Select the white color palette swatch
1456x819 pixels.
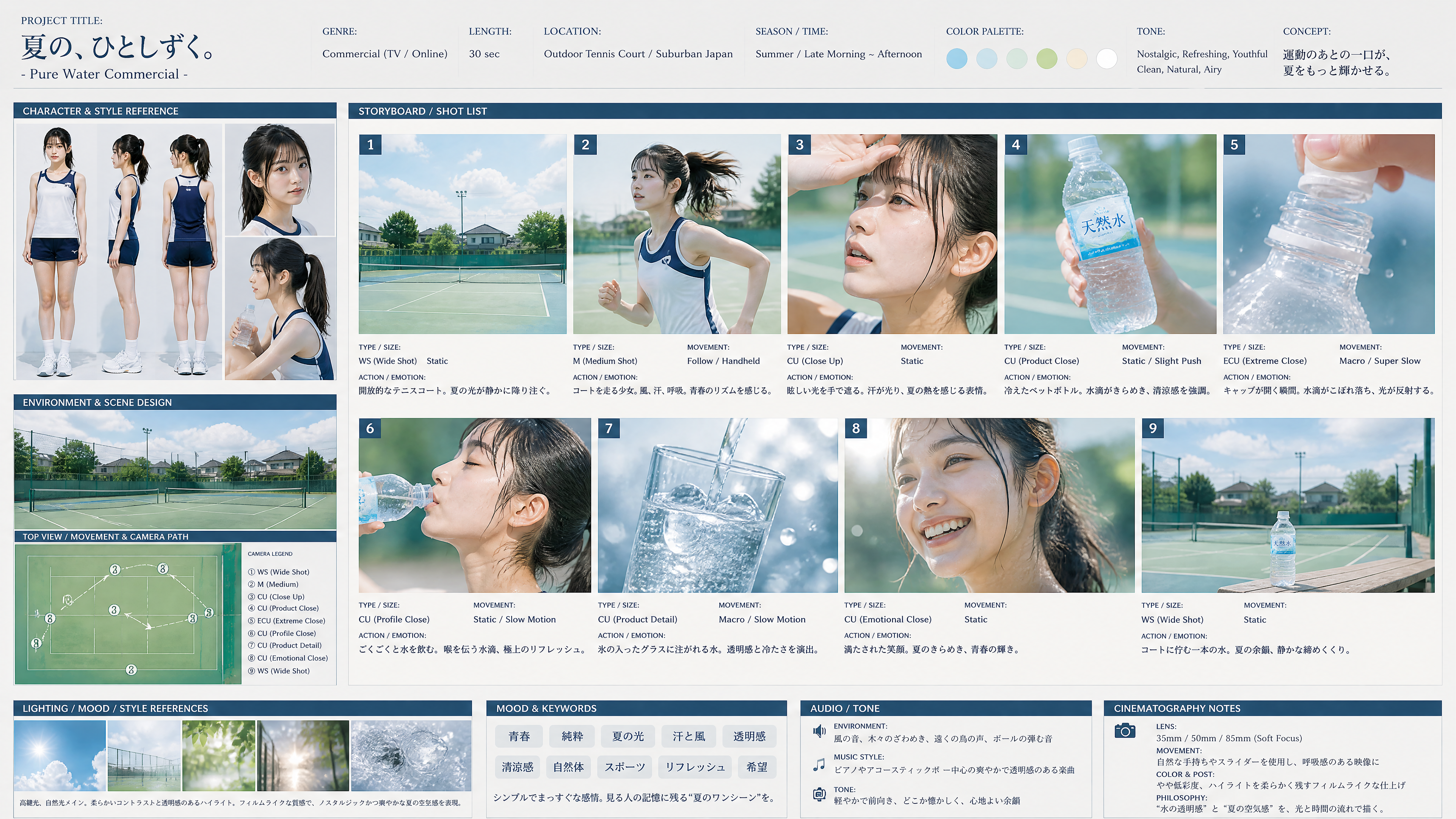click(x=1106, y=58)
